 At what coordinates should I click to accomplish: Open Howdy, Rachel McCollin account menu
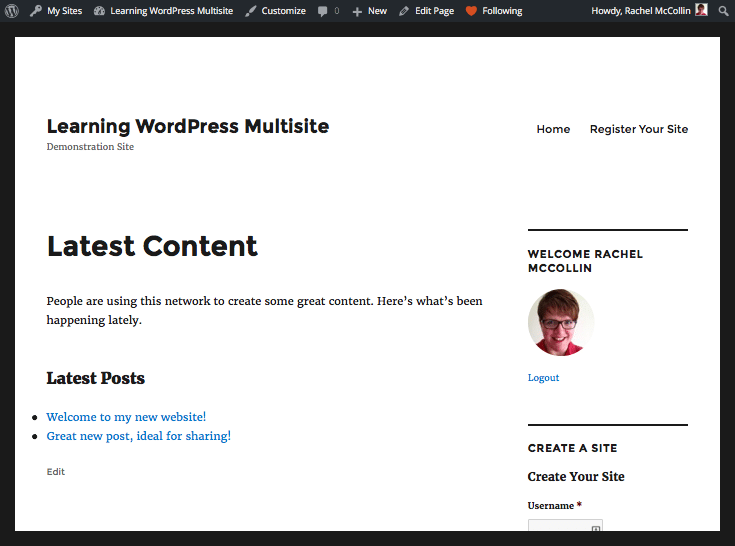click(x=649, y=10)
